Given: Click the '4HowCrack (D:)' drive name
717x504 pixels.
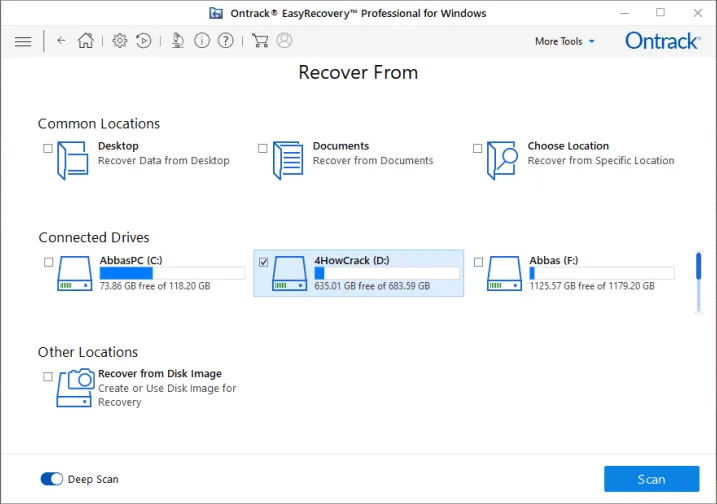Looking at the screenshot, I should tap(352, 260).
